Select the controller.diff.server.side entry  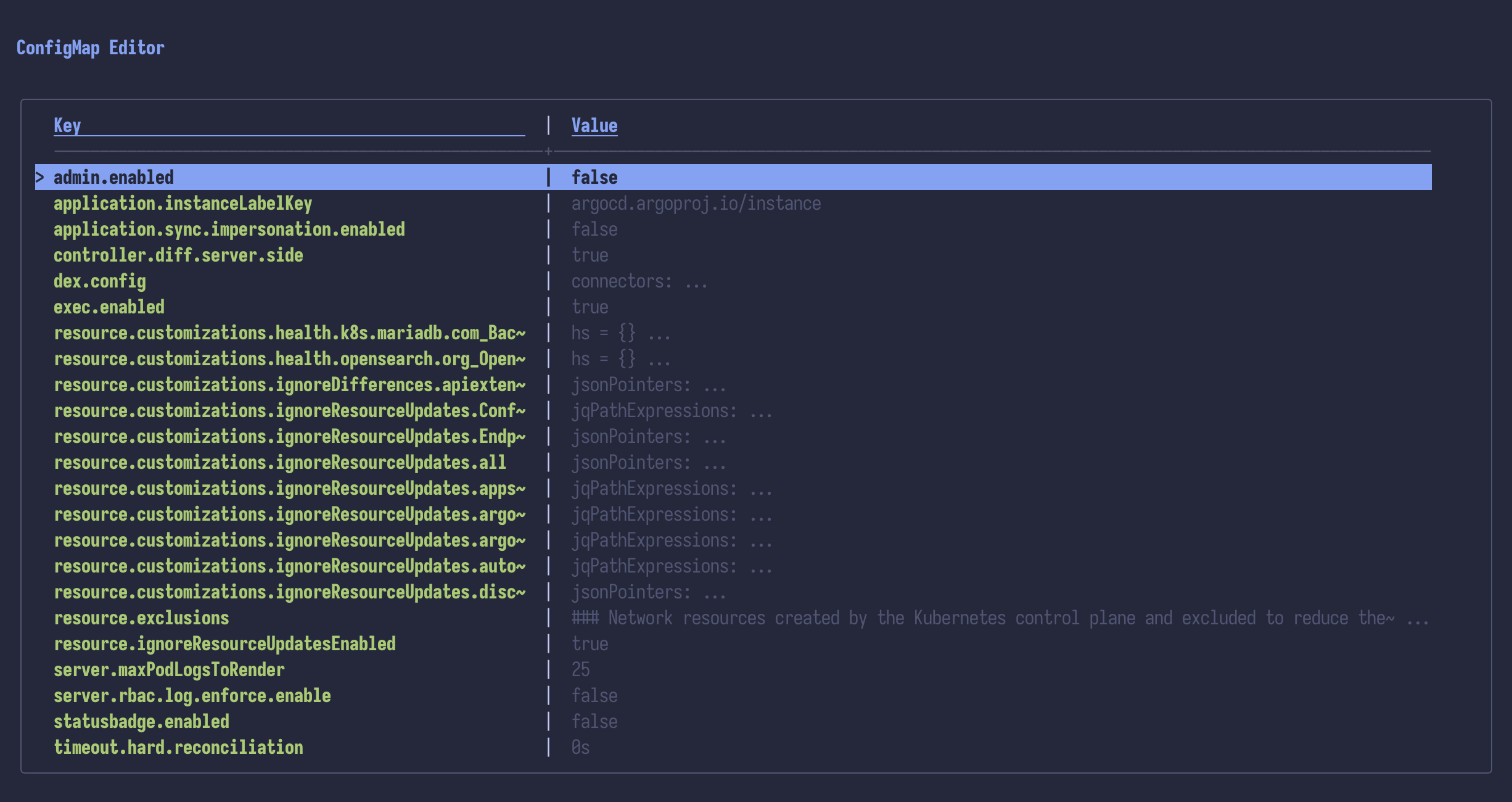(178, 255)
